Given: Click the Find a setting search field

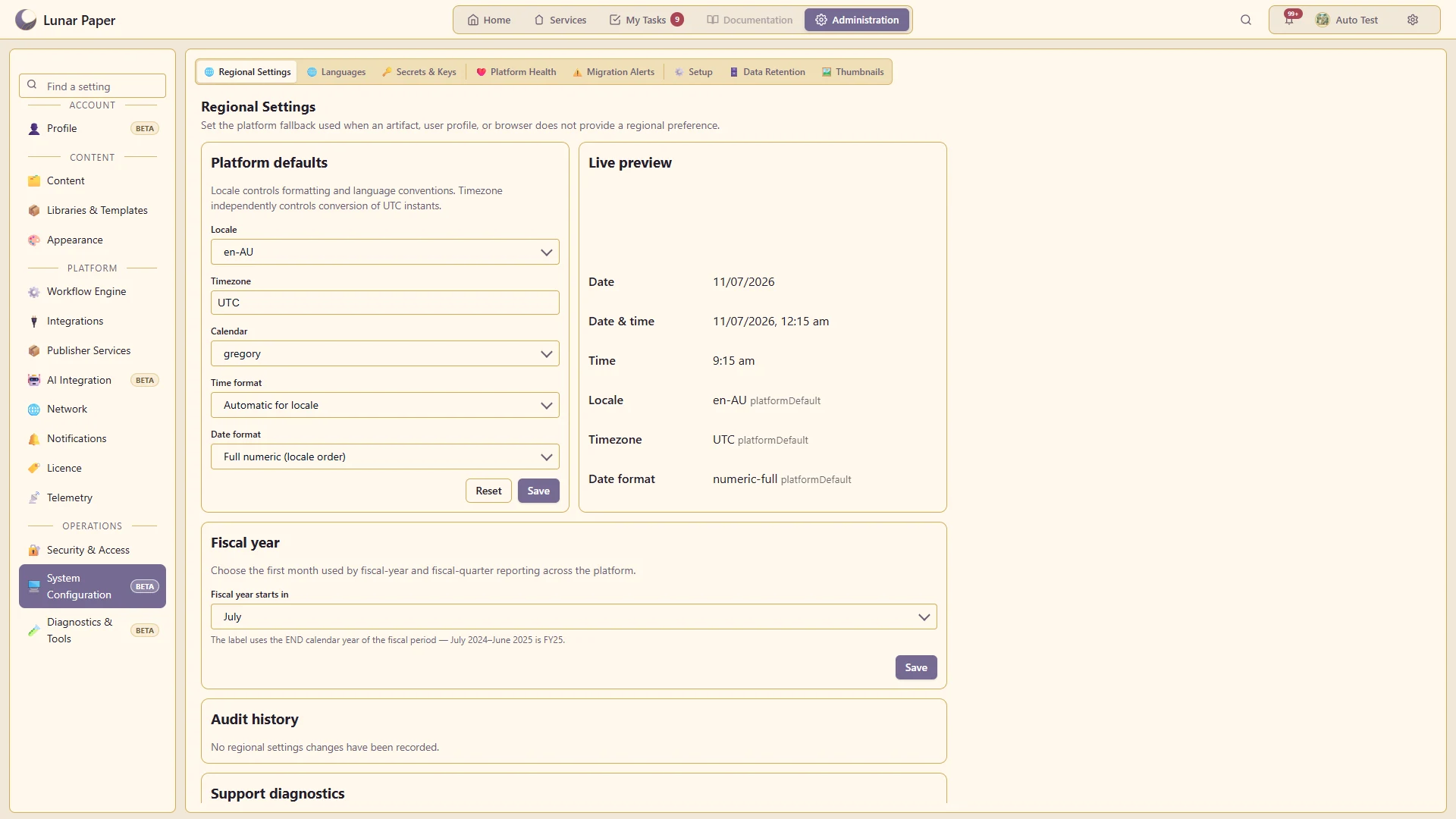Looking at the screenshot, I should (x=93, y=86).
